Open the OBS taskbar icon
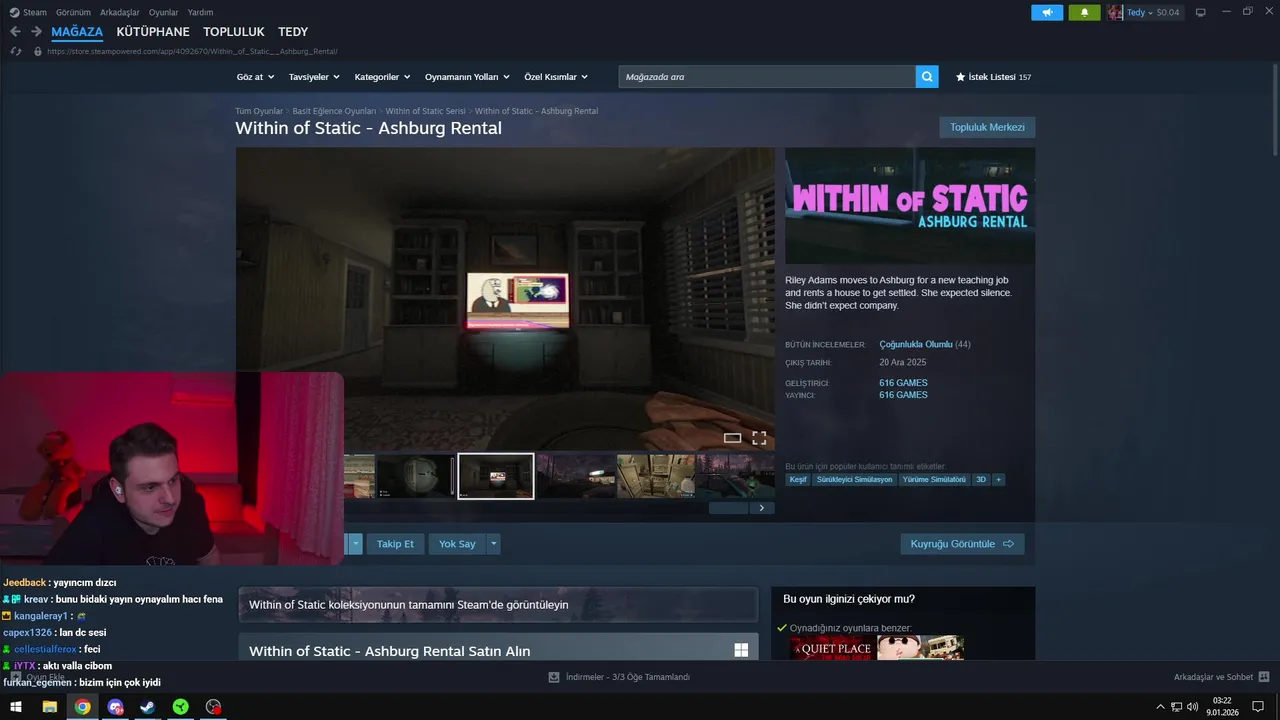Viewport: 1280px width, 720px height. [x=213, y=707]
